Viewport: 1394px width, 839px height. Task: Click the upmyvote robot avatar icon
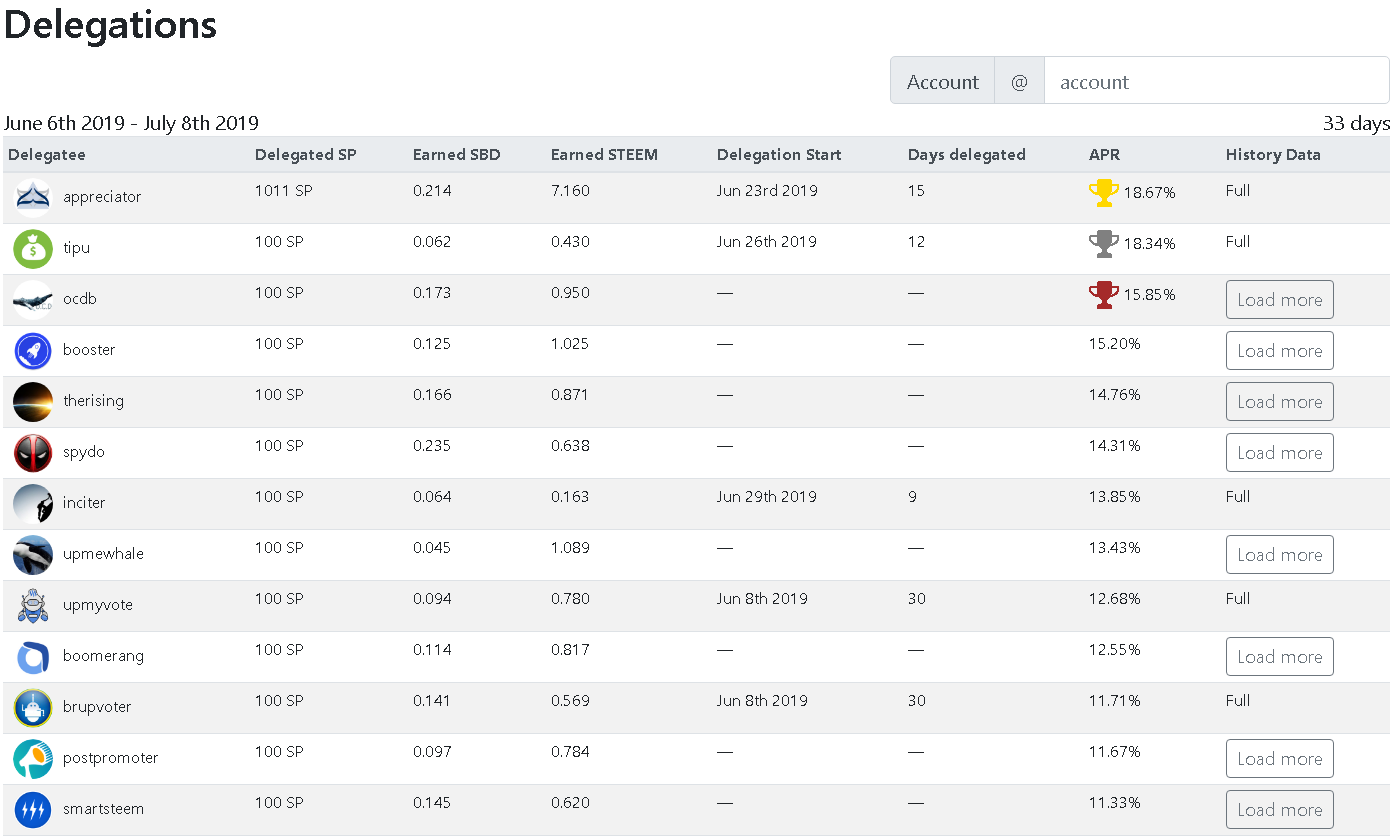click(33, 606)
